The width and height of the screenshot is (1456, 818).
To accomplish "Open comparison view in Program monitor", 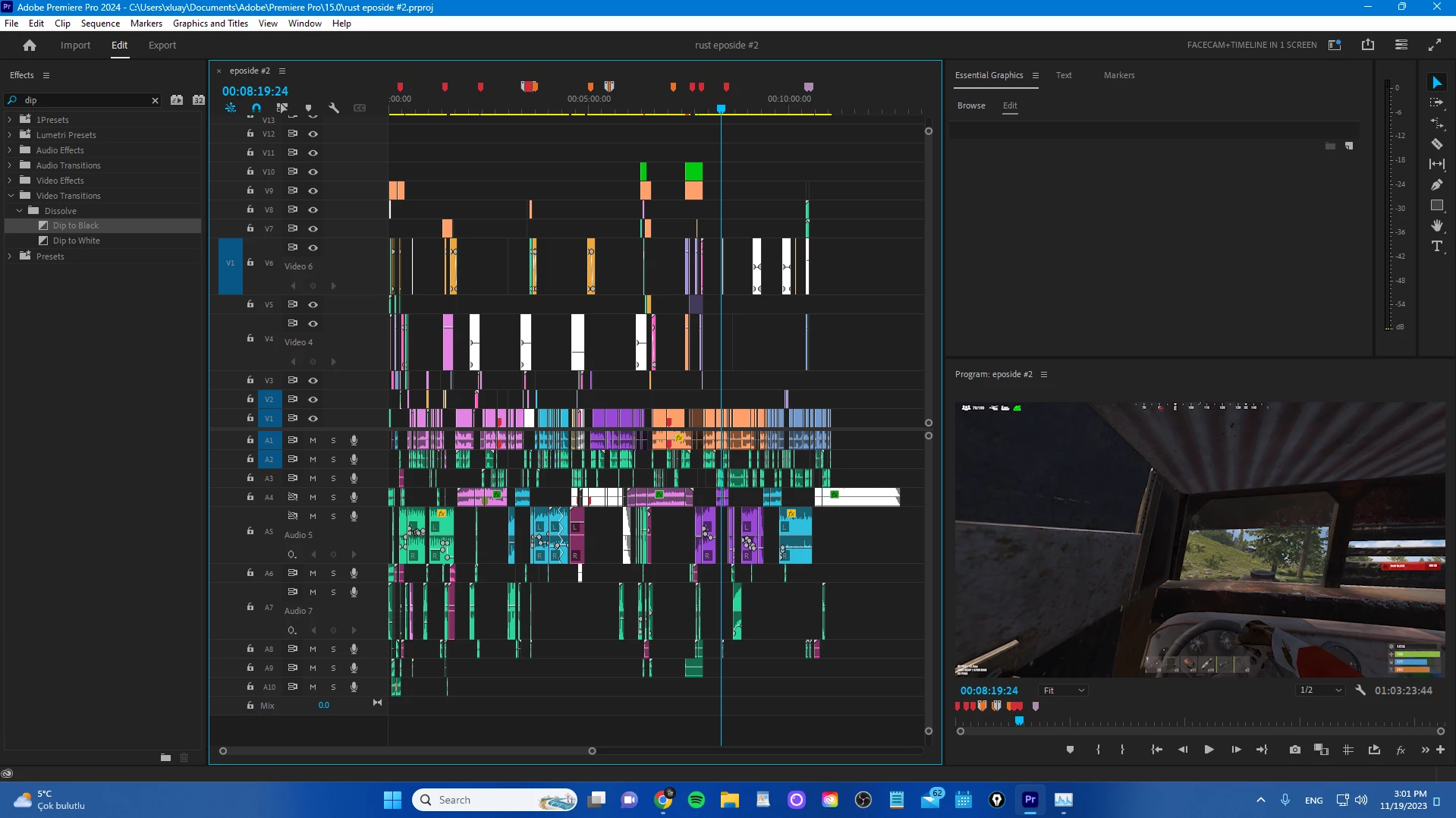I will (1321, 750).
